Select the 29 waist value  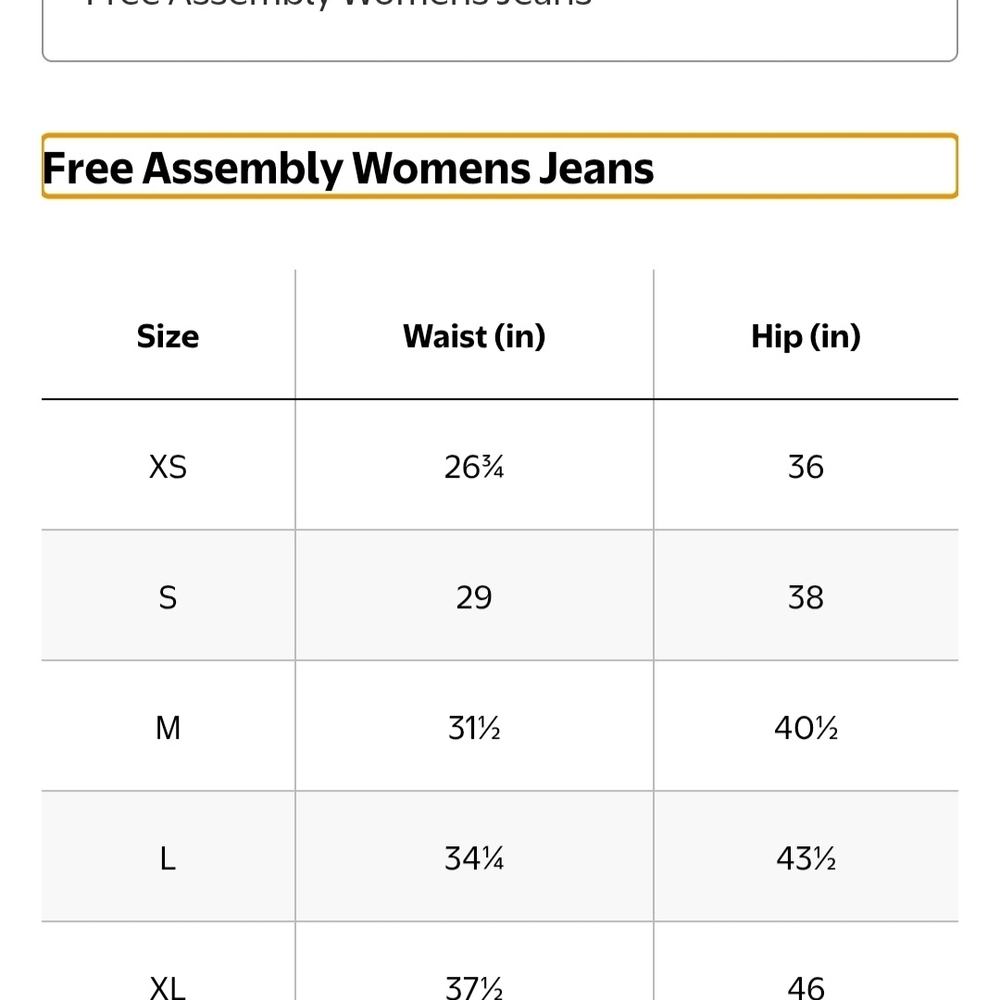coord(474,598)
